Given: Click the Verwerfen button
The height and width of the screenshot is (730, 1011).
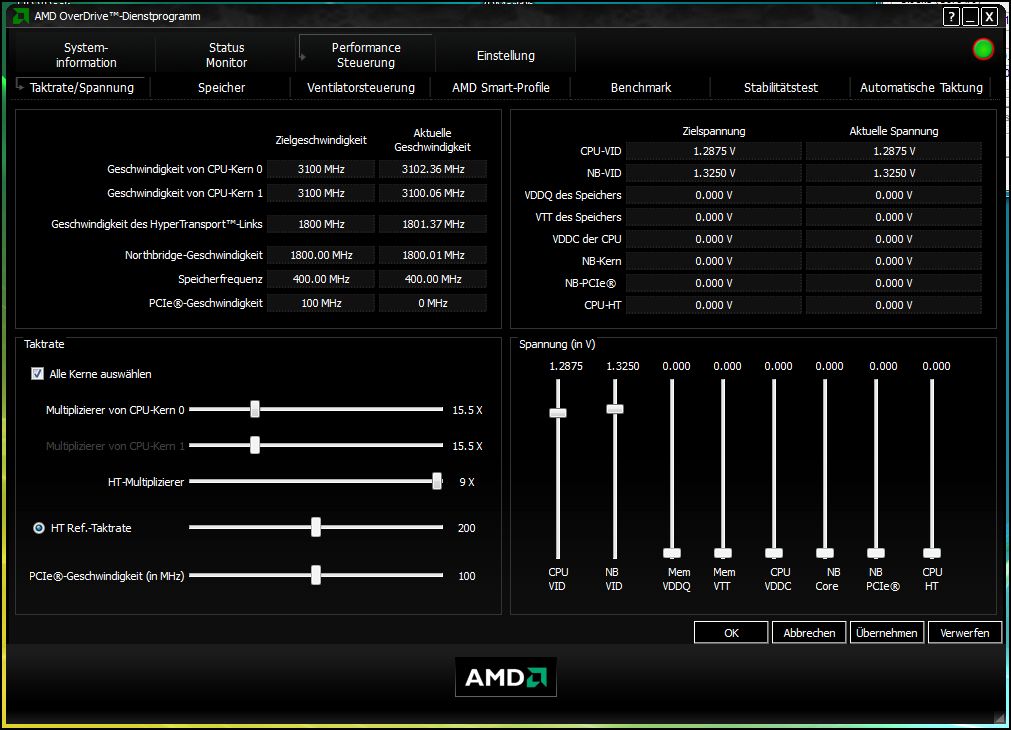Looking at the screenshot, I should (x=965, y=633).
